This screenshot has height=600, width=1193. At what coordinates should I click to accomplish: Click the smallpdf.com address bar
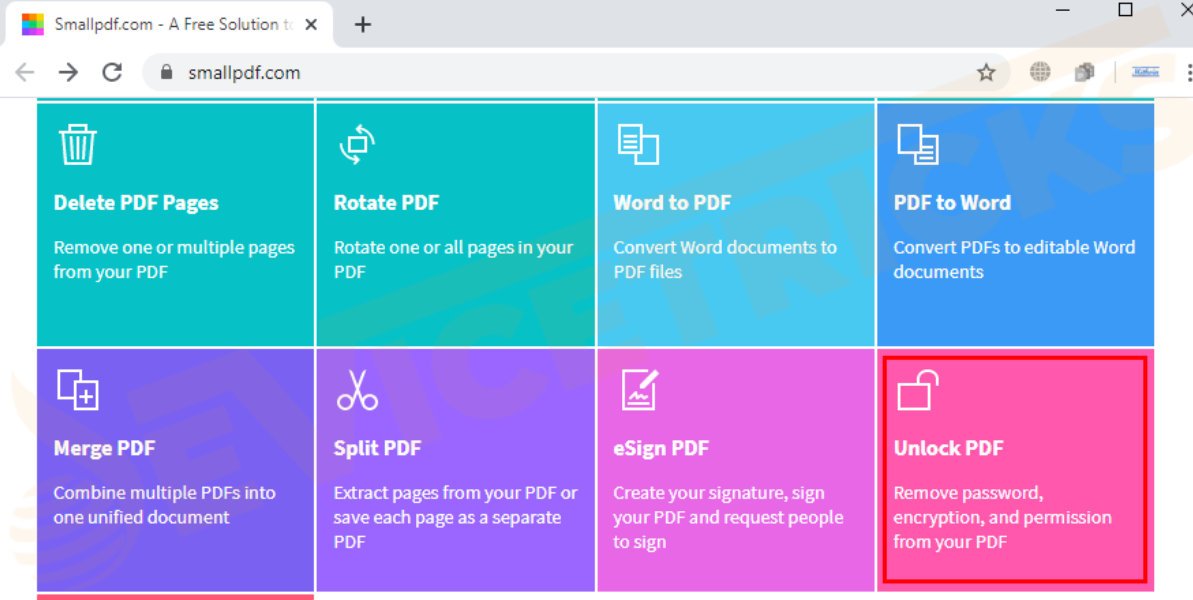[576, 72]
